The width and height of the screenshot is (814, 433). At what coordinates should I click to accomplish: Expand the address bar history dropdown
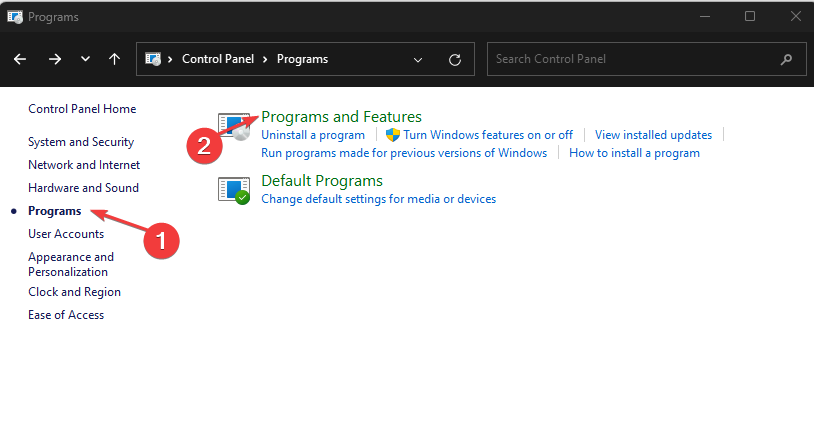coord(418,59)
